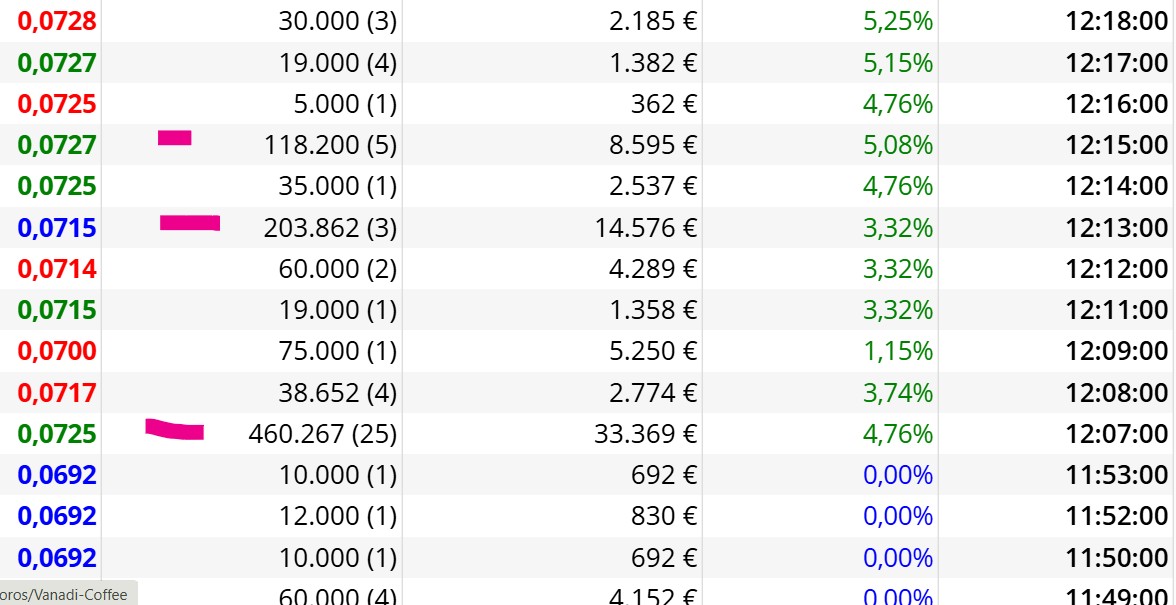
Task: Click volume 19.000 (1)
Action: pyautogui.click(x=338, y=310)
